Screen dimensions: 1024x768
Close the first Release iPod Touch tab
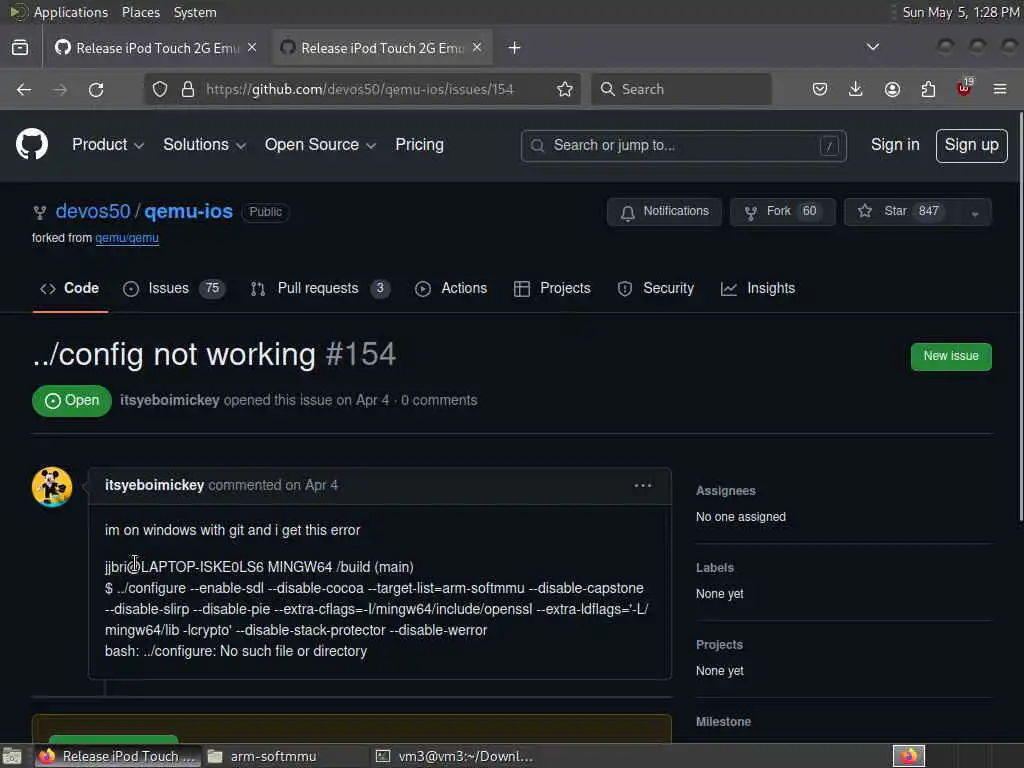252,48
